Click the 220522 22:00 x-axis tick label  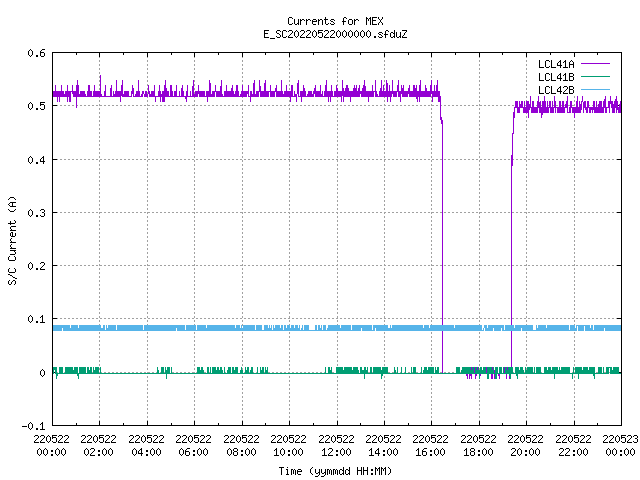pyautogui.click(x=573, y=445)
